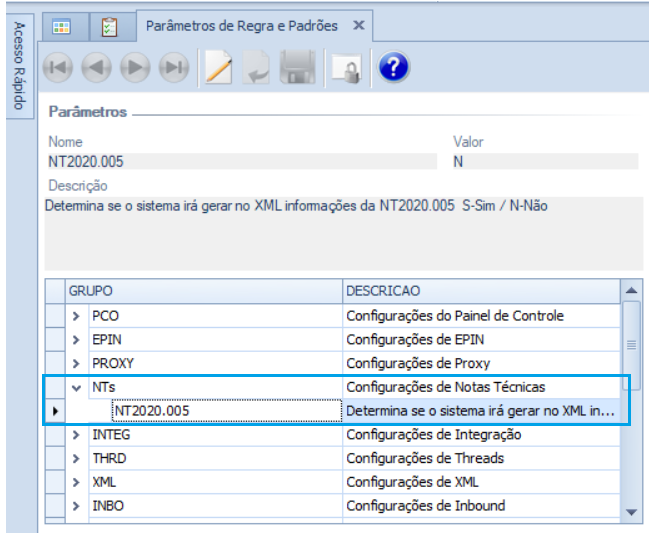
Task: Click Determina se o sistema description cell
Action: [x=481, y=411]
